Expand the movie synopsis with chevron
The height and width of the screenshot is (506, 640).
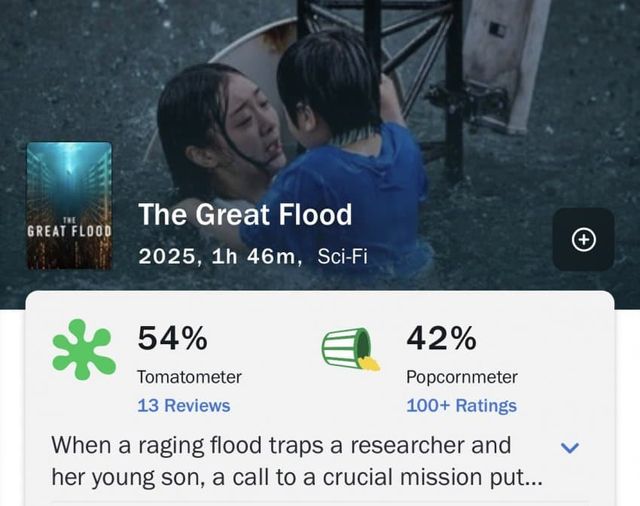pos(573,447)
